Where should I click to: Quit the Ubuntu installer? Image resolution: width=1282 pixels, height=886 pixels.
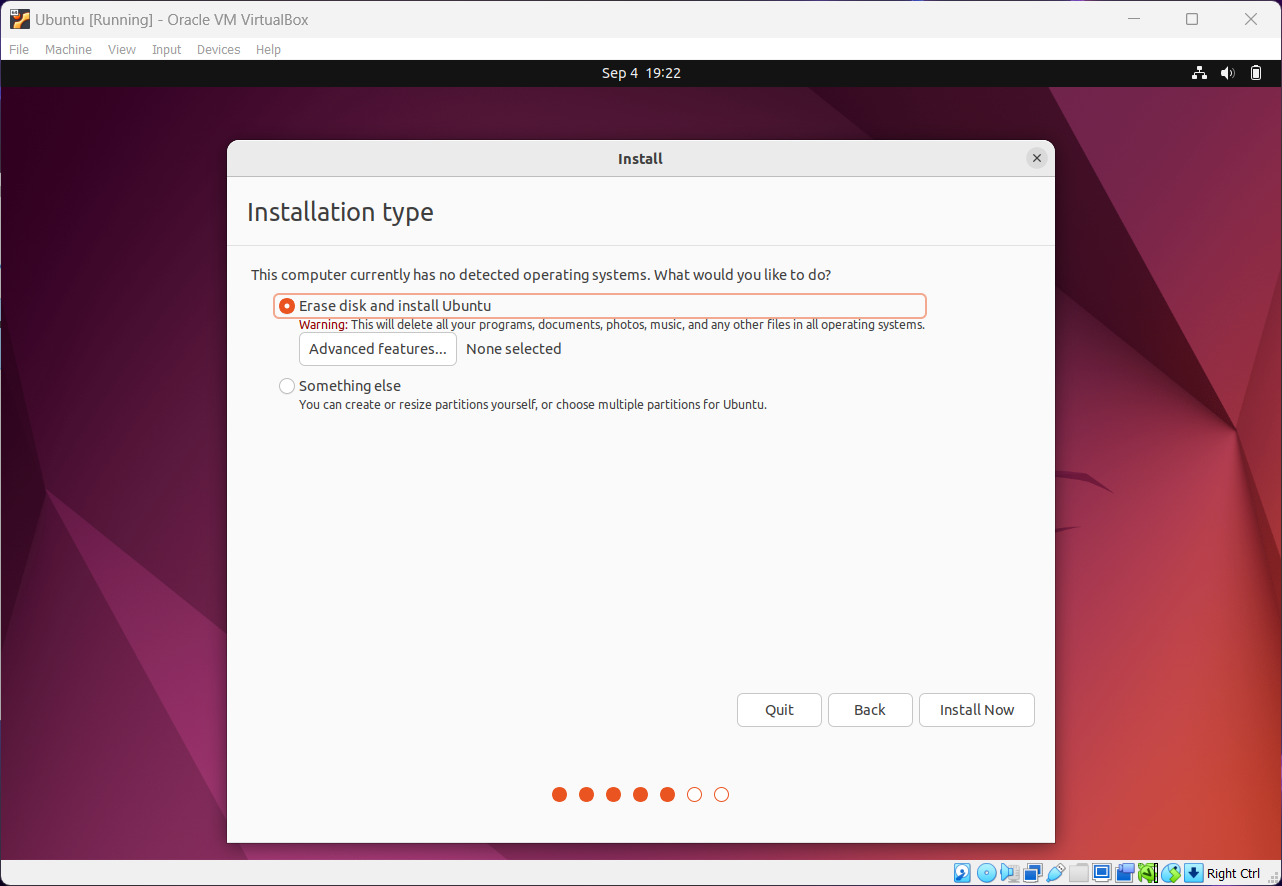(x=779, y=710)
